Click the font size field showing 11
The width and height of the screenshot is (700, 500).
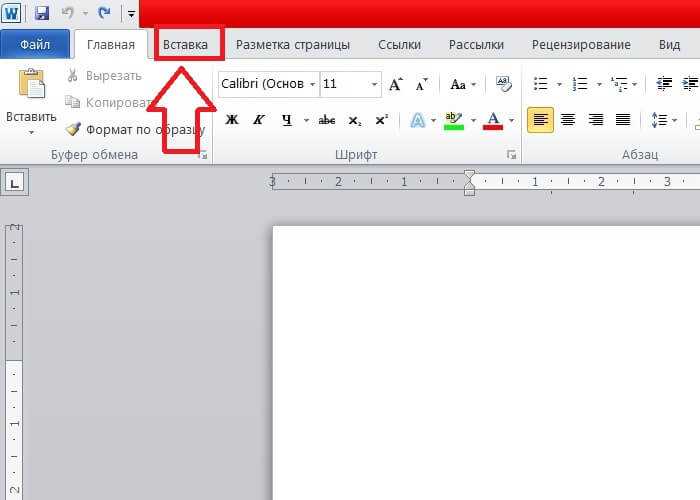point(344,84)
